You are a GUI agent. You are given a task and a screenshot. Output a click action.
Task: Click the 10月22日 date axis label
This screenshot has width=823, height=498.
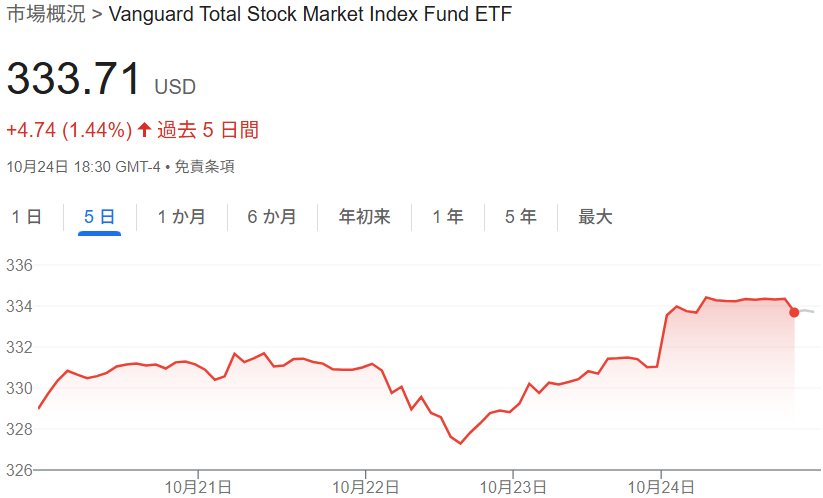[x=365, y=487]
